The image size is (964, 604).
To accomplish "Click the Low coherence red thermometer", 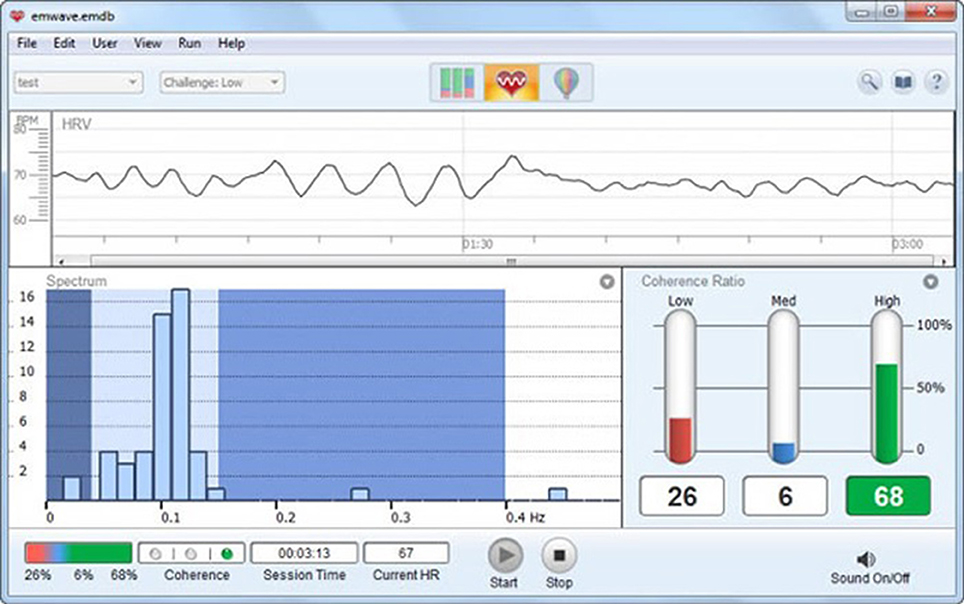I will [680, 387].
